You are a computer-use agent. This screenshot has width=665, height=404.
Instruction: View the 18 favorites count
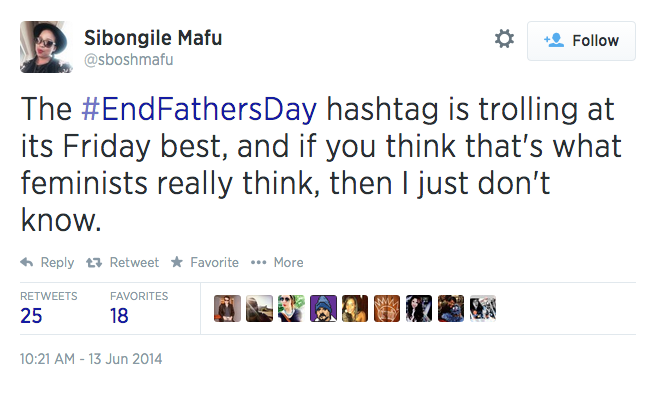120,316
